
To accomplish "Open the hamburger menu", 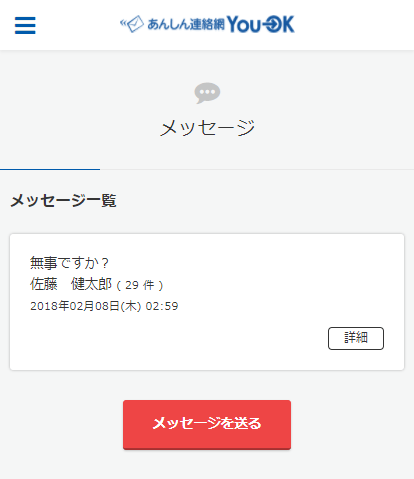I will [25, 25].
